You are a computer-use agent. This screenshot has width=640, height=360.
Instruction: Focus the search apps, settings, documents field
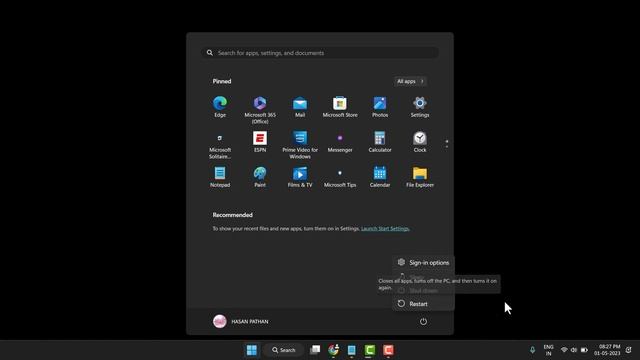320,53
